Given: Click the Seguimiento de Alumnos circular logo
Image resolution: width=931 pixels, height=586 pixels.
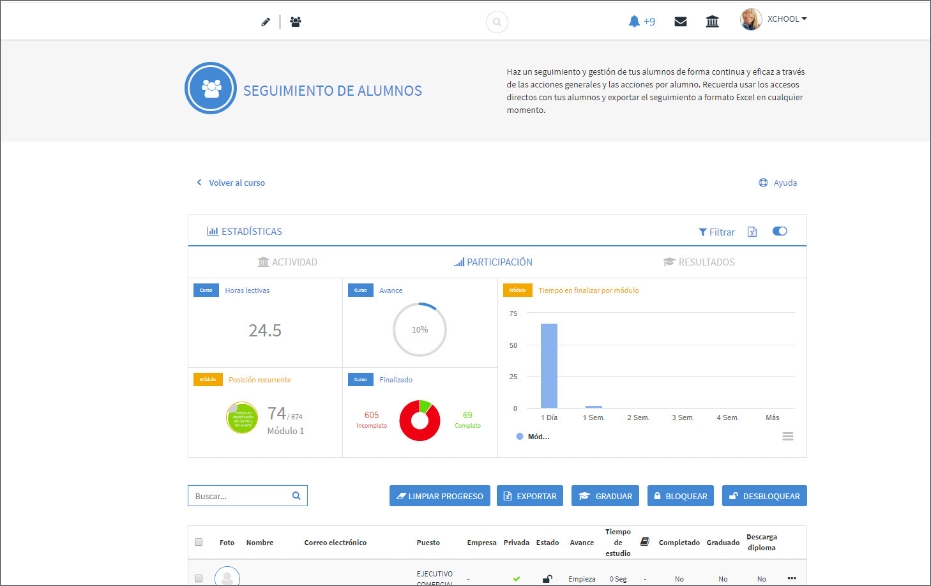Looking at the screenshot, I should (x=211, y=88).
